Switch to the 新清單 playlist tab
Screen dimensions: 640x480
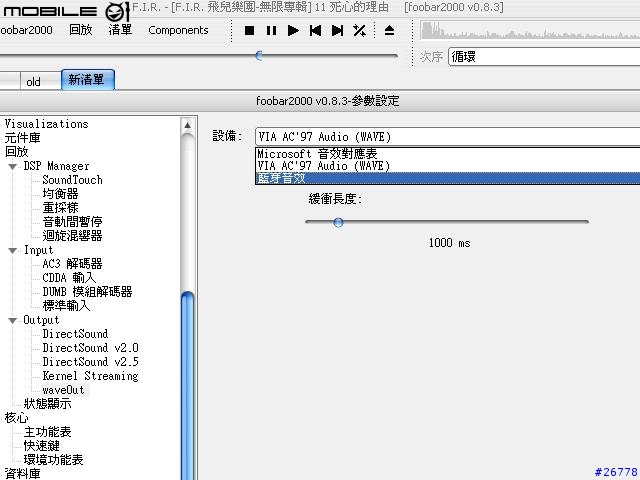tap(88, 80)
